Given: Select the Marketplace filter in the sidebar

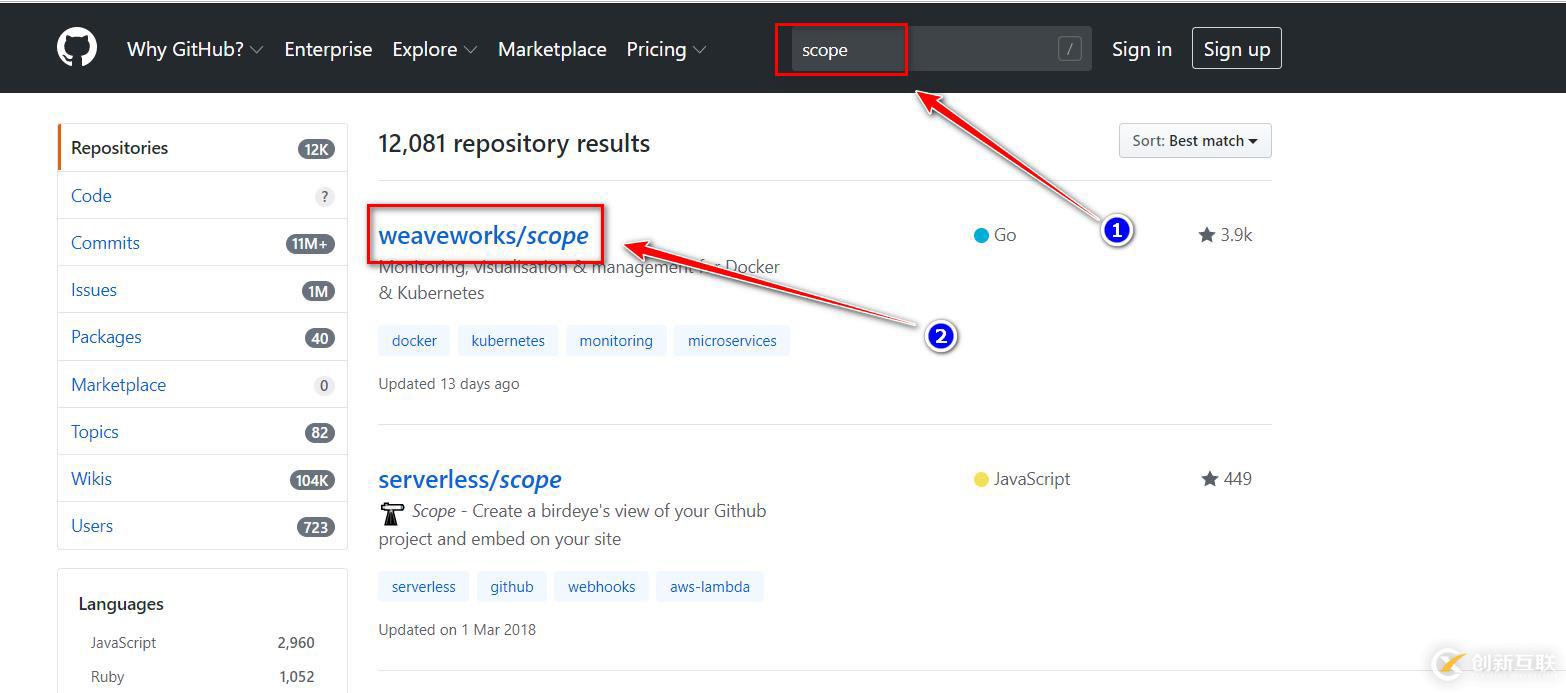Looking at the screenshot, I should tap(203, 385).
